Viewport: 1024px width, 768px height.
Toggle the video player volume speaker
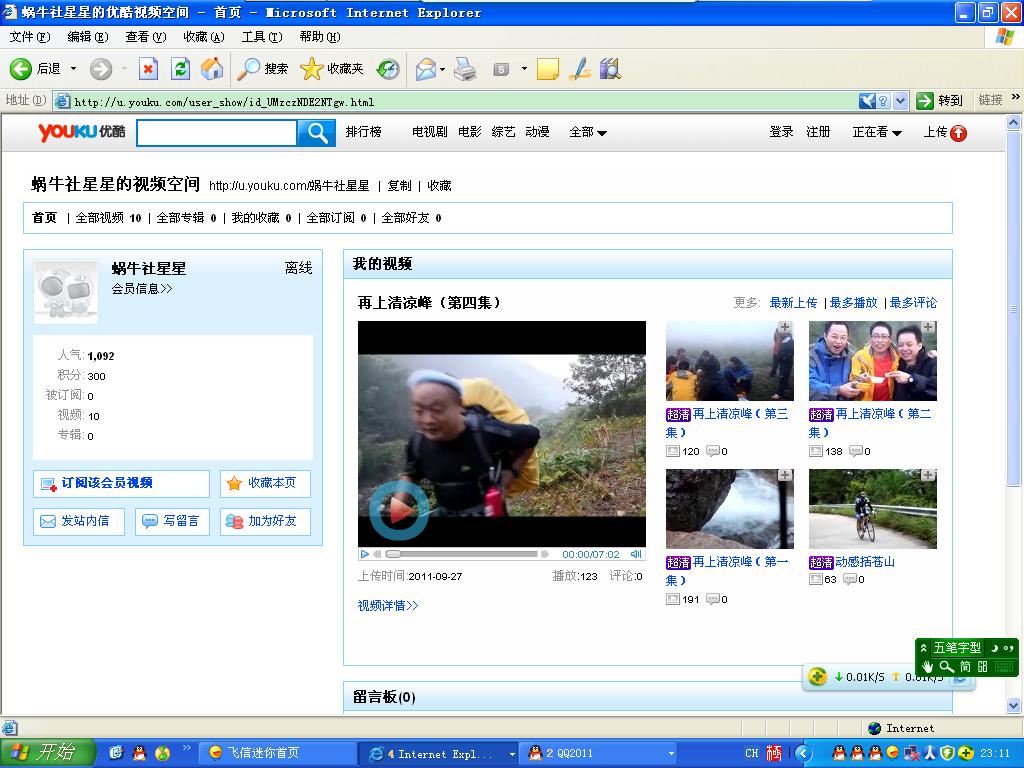pyautogui.click(x=635, y=554)
